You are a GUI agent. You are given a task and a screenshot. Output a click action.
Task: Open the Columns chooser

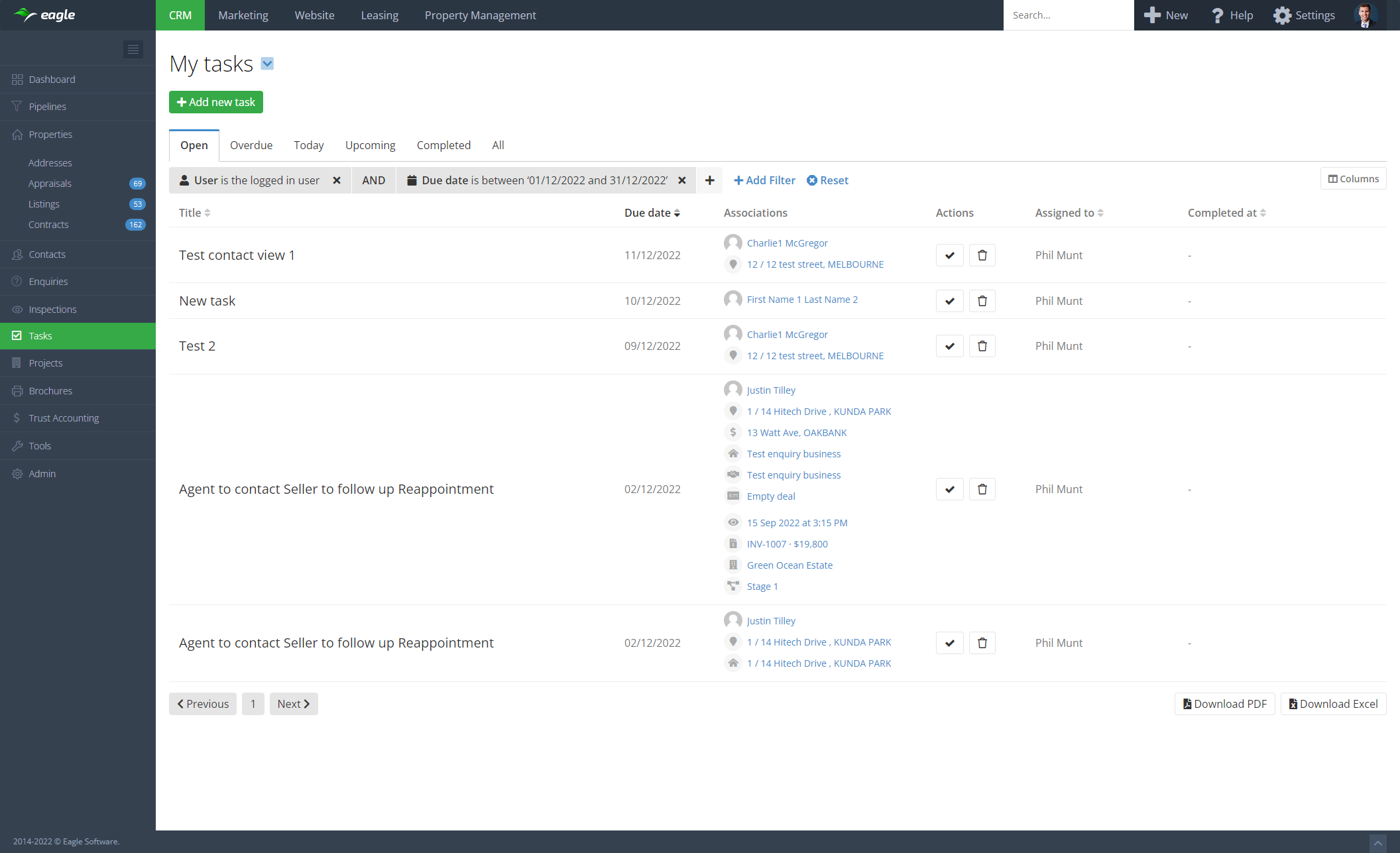1353,179
